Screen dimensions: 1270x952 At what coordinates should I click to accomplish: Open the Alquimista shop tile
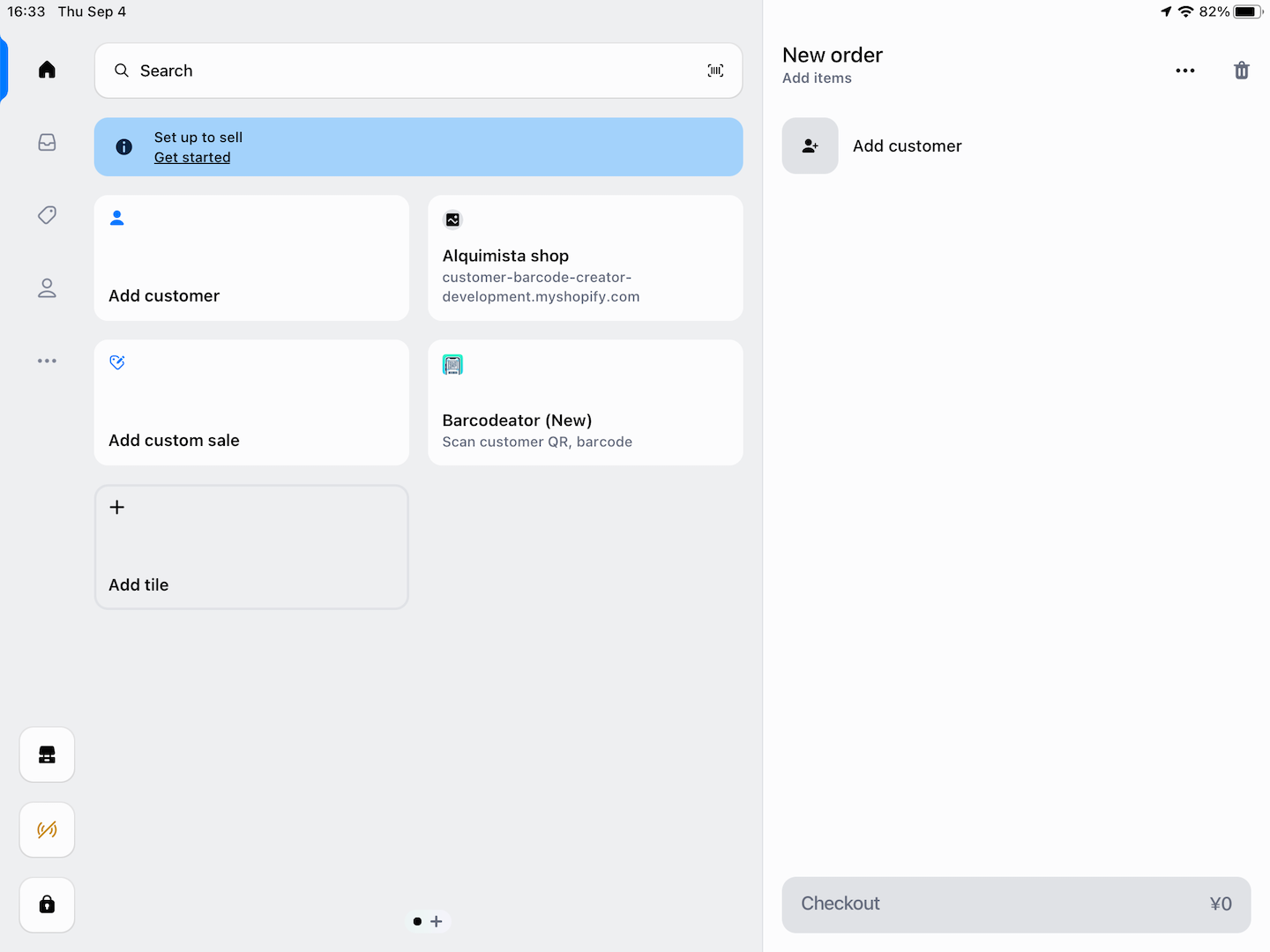tap(585, 258)
